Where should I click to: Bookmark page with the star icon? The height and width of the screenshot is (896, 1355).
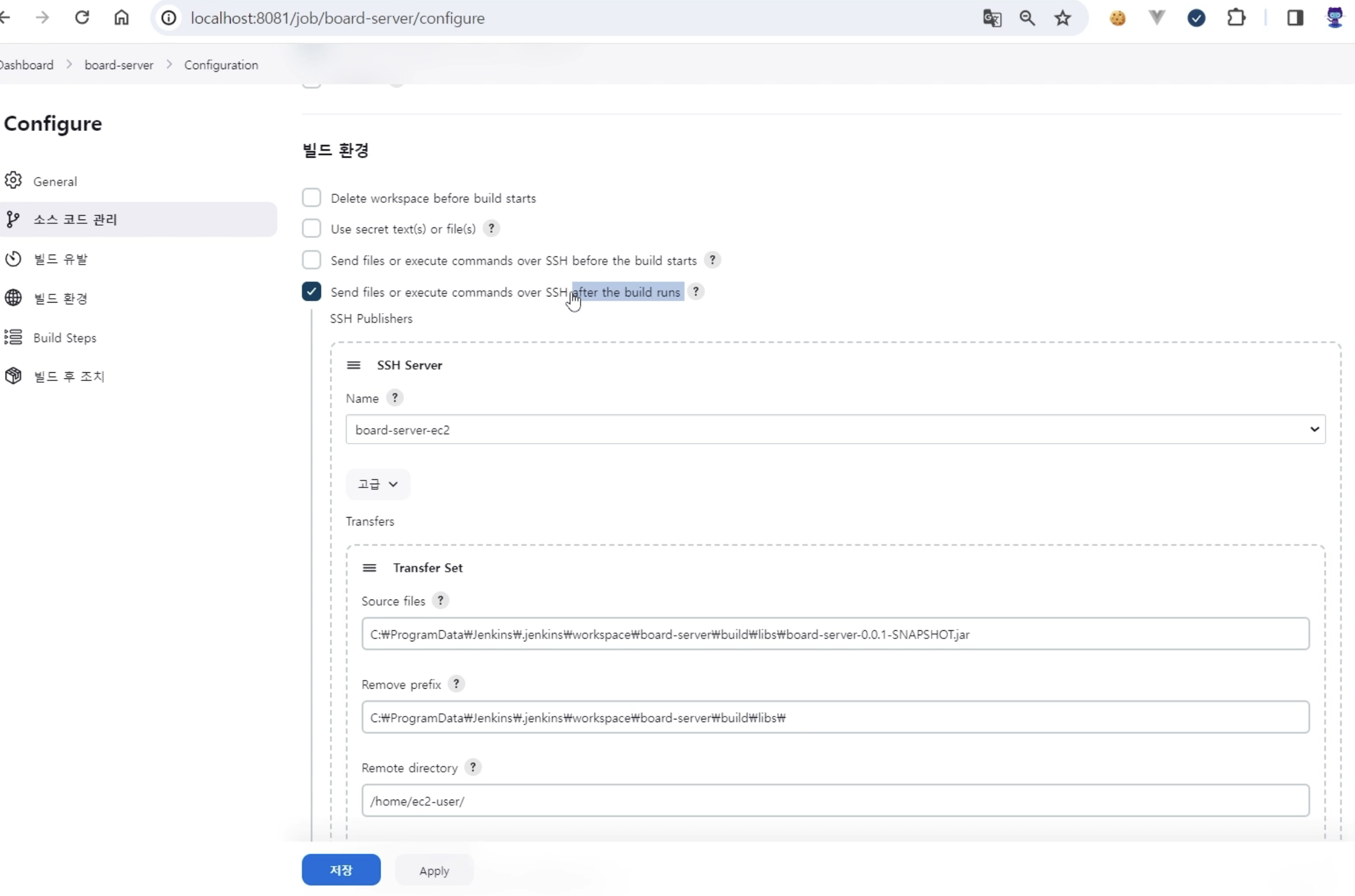click(x=1062, y=18)
